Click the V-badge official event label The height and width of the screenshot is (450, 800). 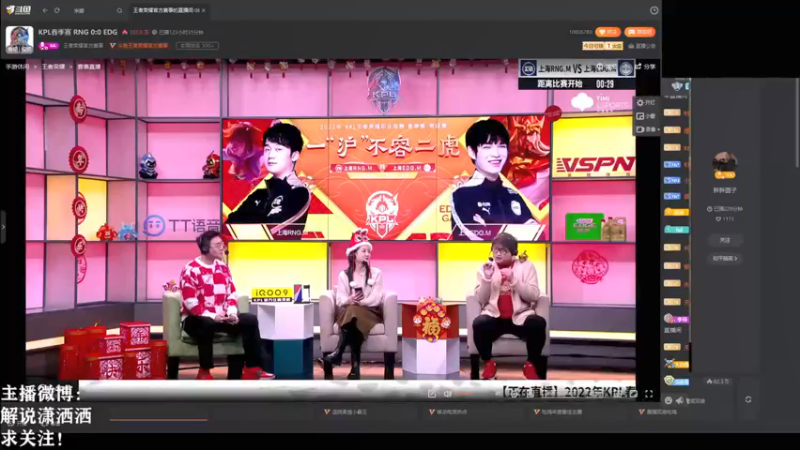click(x=139, y=46)
